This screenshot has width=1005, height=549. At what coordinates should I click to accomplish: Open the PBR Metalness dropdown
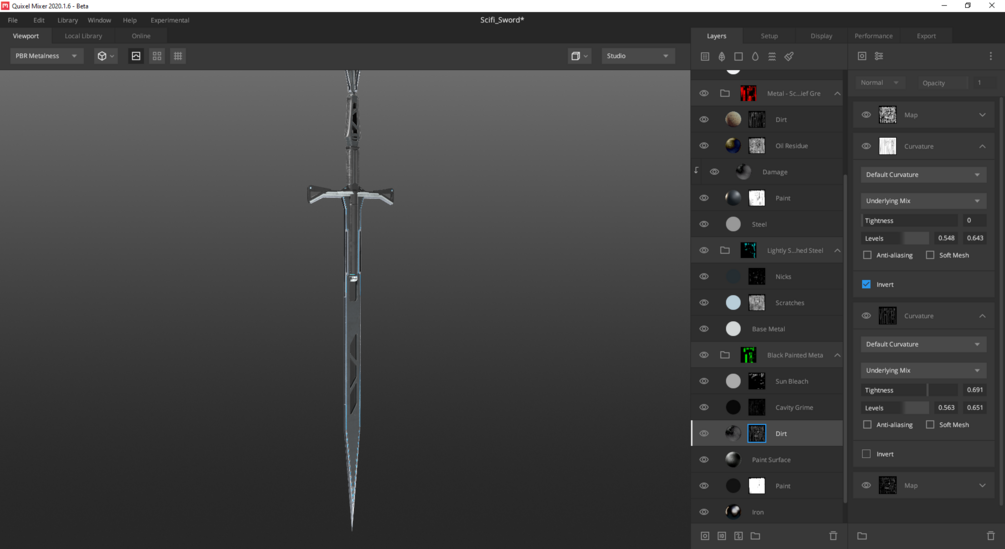pyautogui.click(x=46, y=56)
